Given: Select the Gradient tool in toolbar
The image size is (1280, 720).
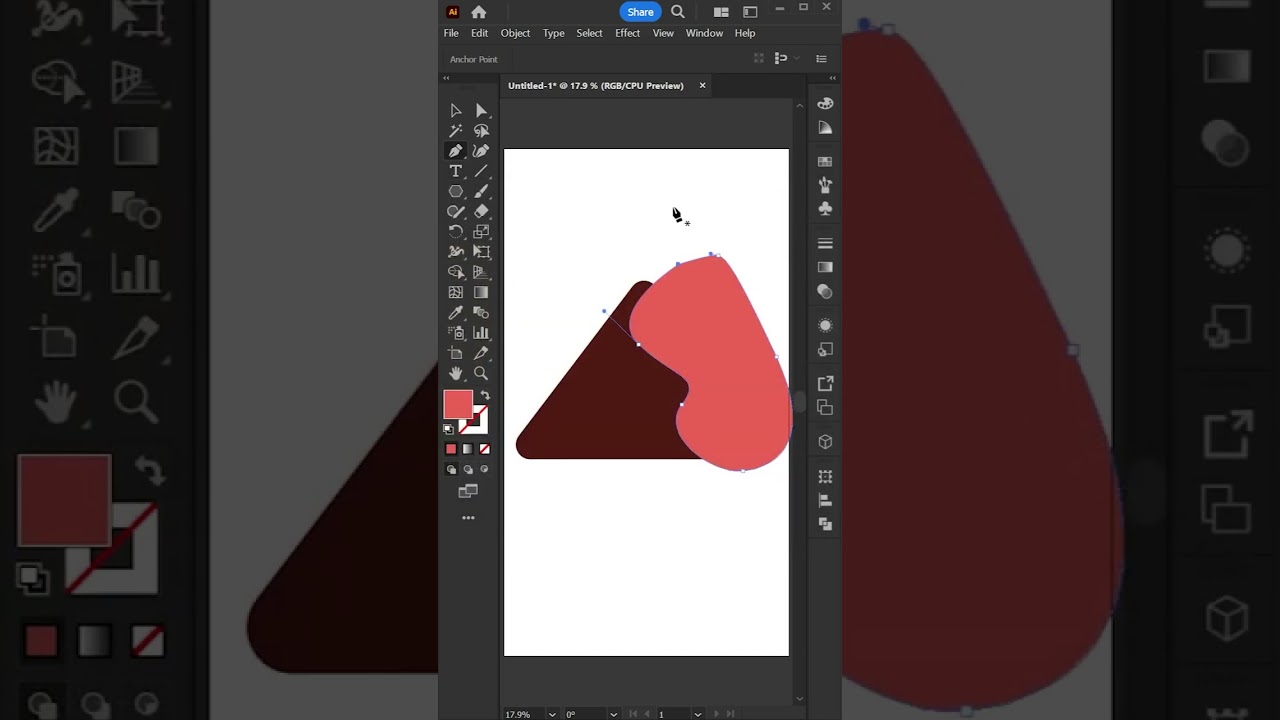Looking at the screenshot, I should [481, 293].
